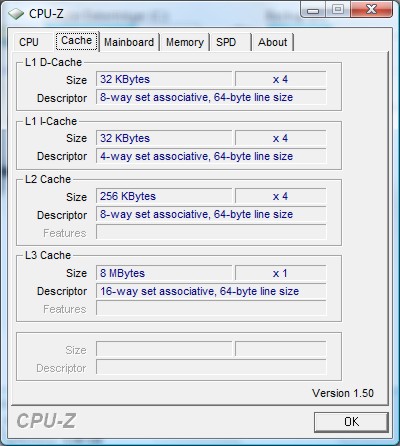400x446 pixels.
Task: Click the L1 D-Cache group label
Action: (53, 62)
